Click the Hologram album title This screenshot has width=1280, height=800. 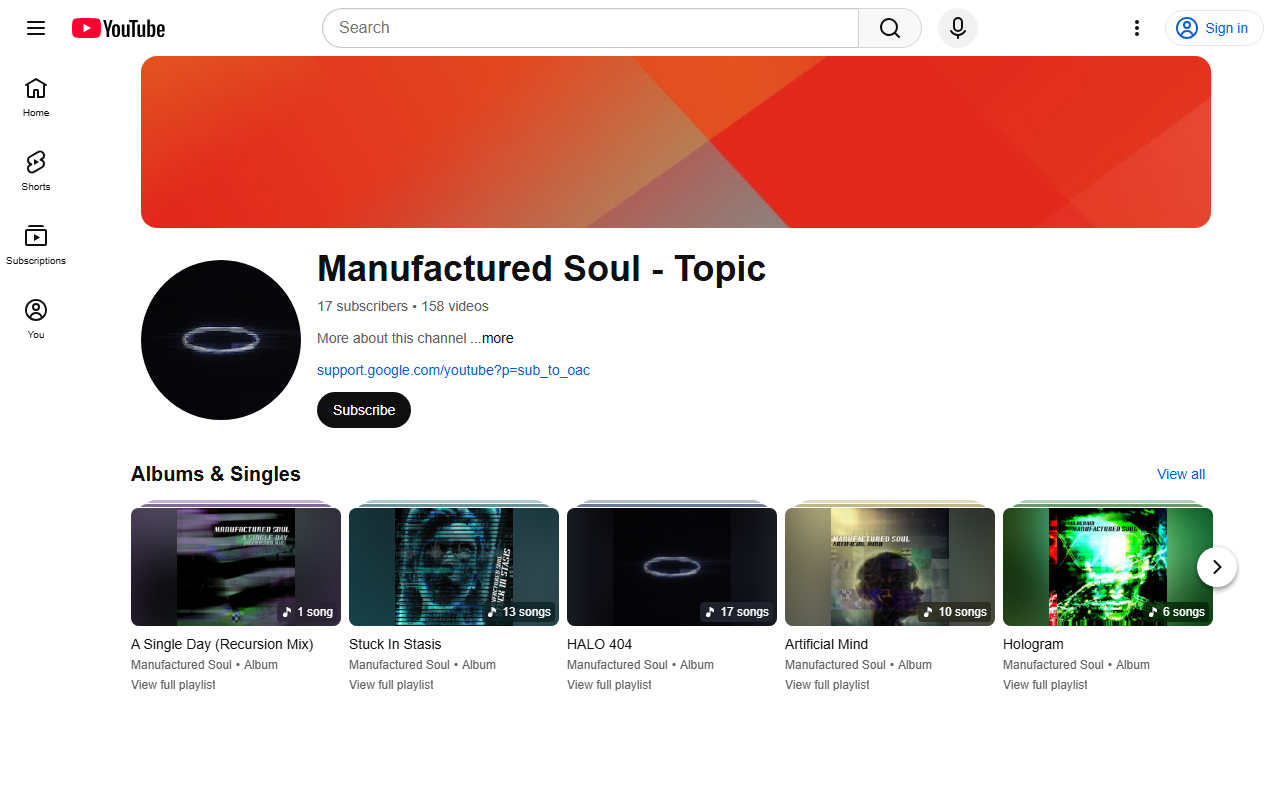[x=1033, y=644]
